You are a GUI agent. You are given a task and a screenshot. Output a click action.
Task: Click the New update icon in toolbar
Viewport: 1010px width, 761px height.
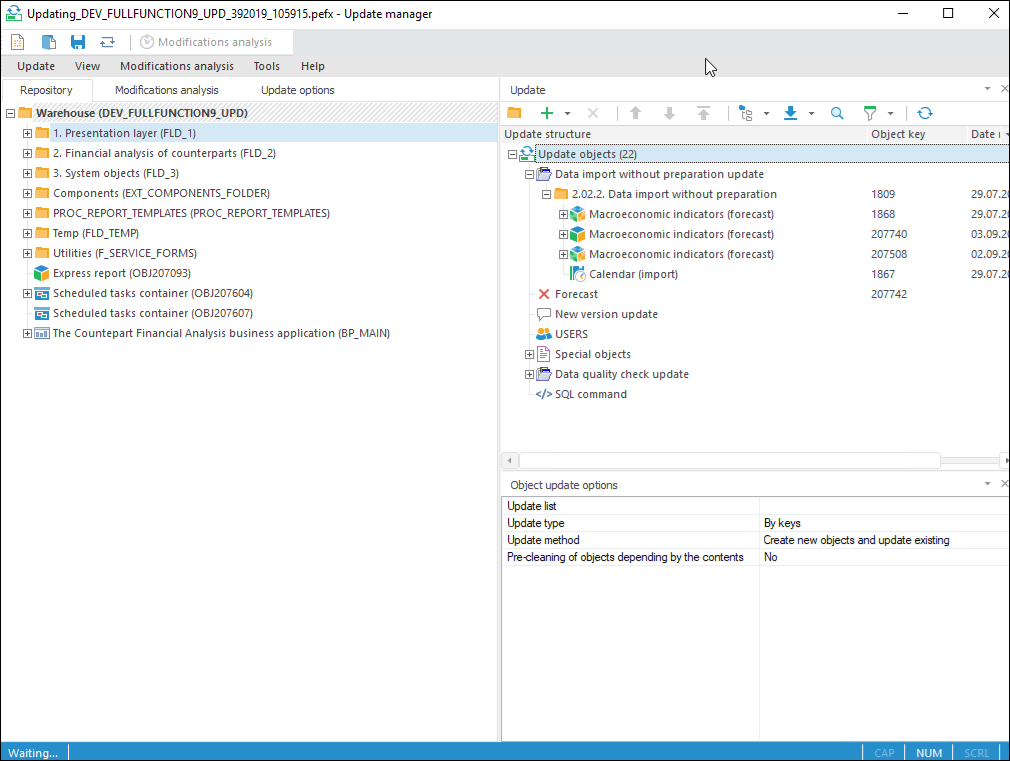(18, 42)
